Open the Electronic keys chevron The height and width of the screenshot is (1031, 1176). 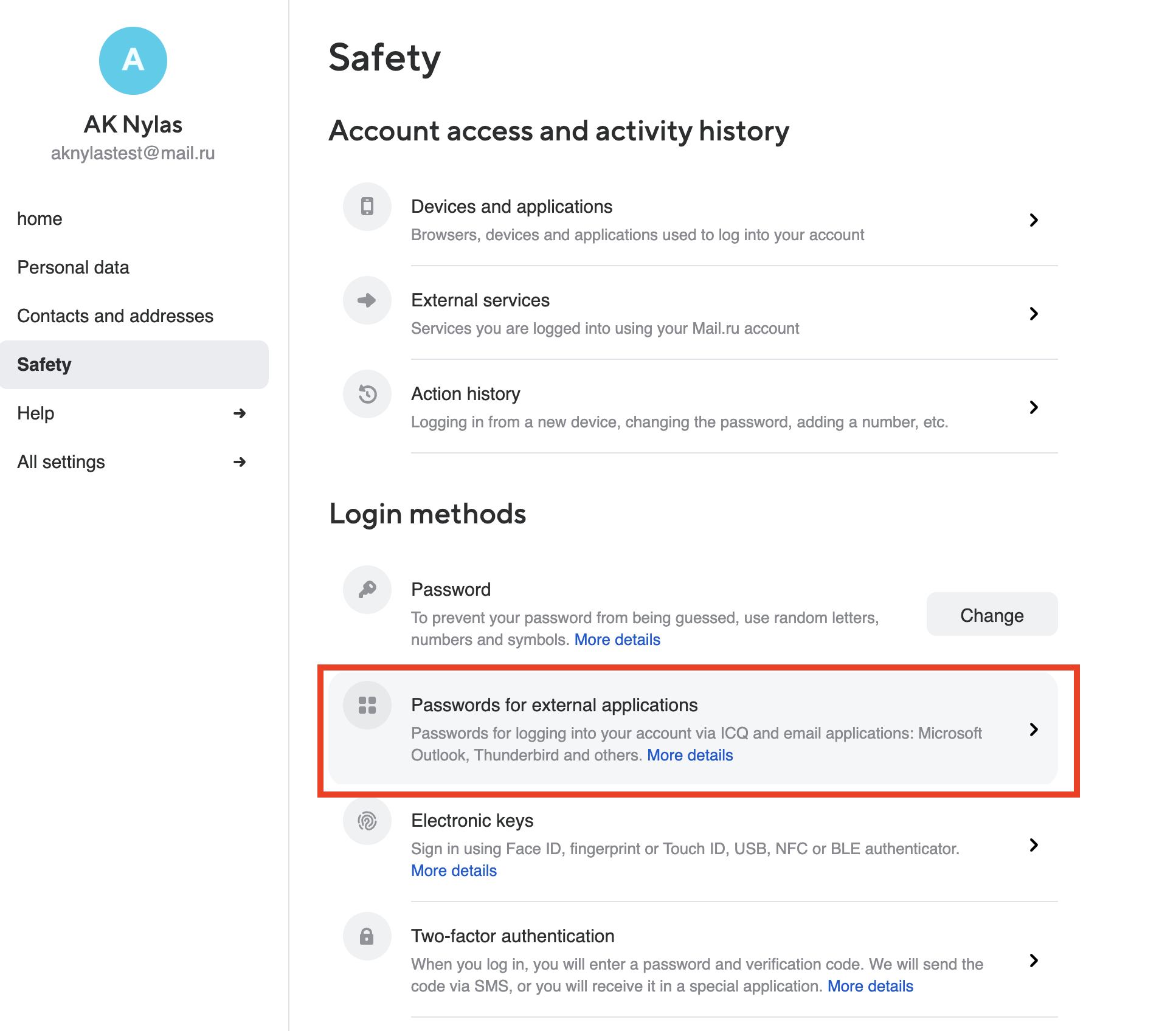tap(1034, 845)
